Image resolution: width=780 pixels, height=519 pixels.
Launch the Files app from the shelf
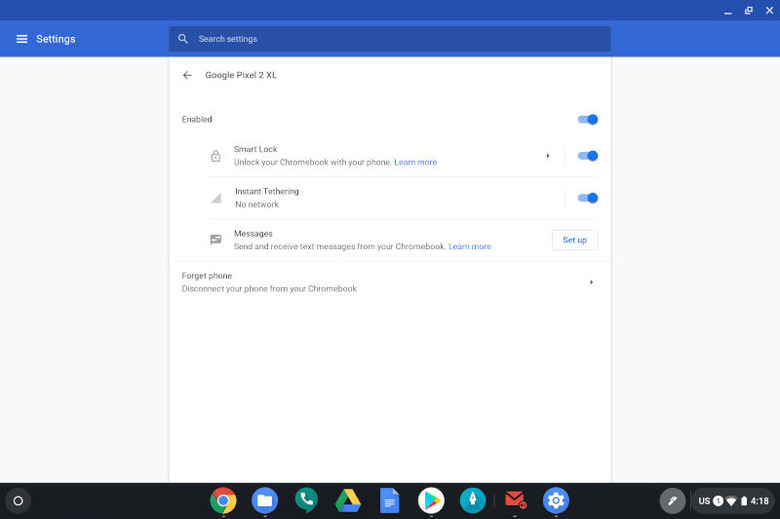pos(265,500)
